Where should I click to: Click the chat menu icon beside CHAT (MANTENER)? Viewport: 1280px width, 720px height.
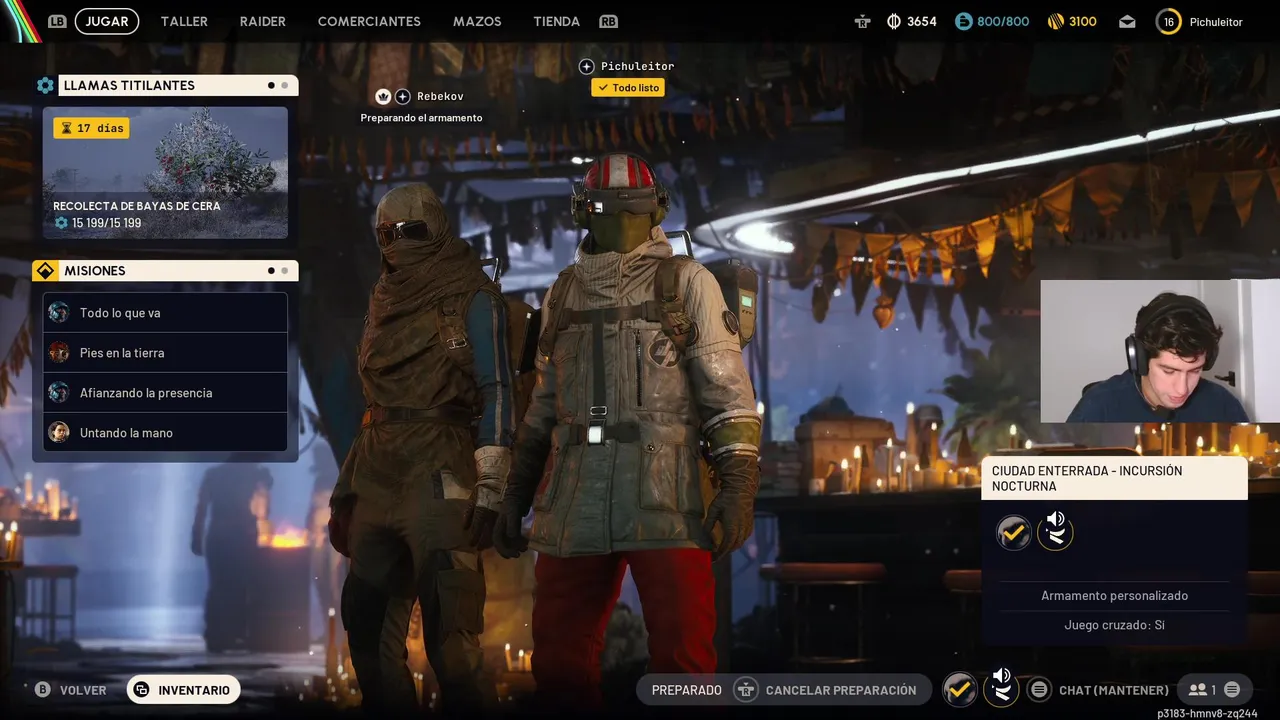tap(1039, 690)
